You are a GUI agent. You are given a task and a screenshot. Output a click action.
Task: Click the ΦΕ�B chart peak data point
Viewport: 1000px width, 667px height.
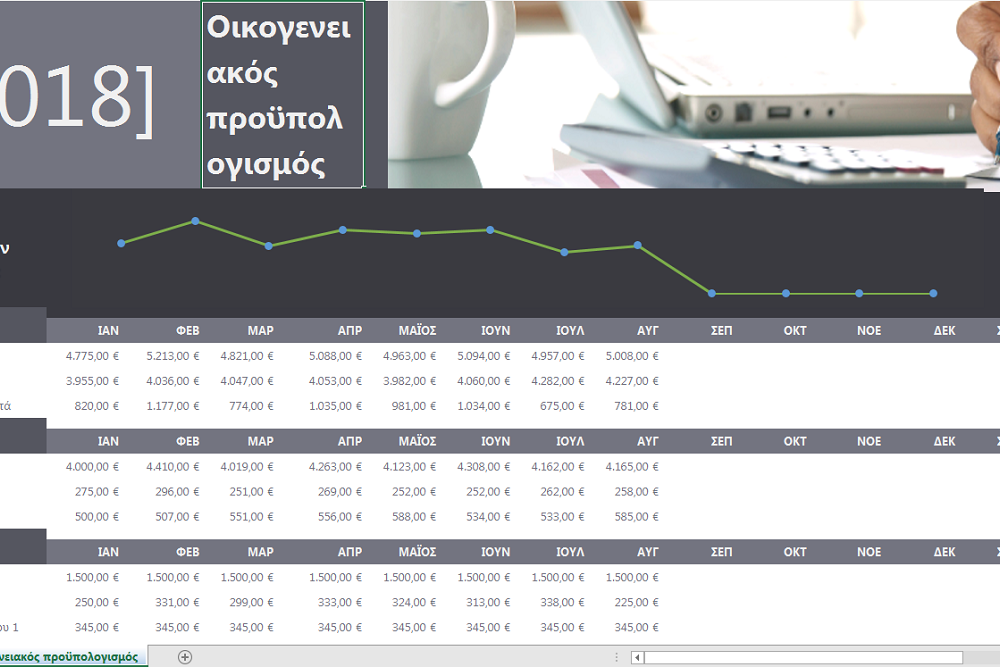(x=195, y=221)
